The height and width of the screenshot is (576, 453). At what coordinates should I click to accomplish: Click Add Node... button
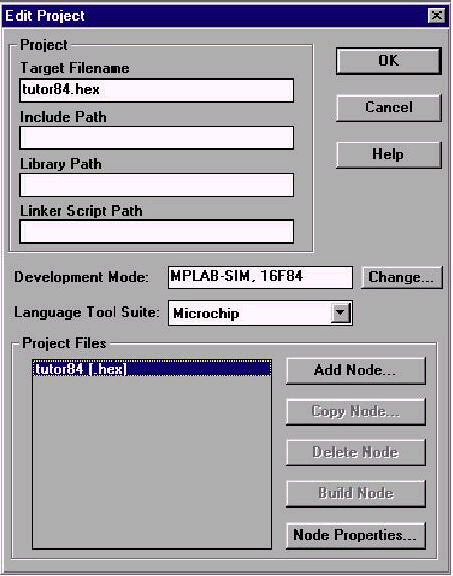(x=356, y=371)
